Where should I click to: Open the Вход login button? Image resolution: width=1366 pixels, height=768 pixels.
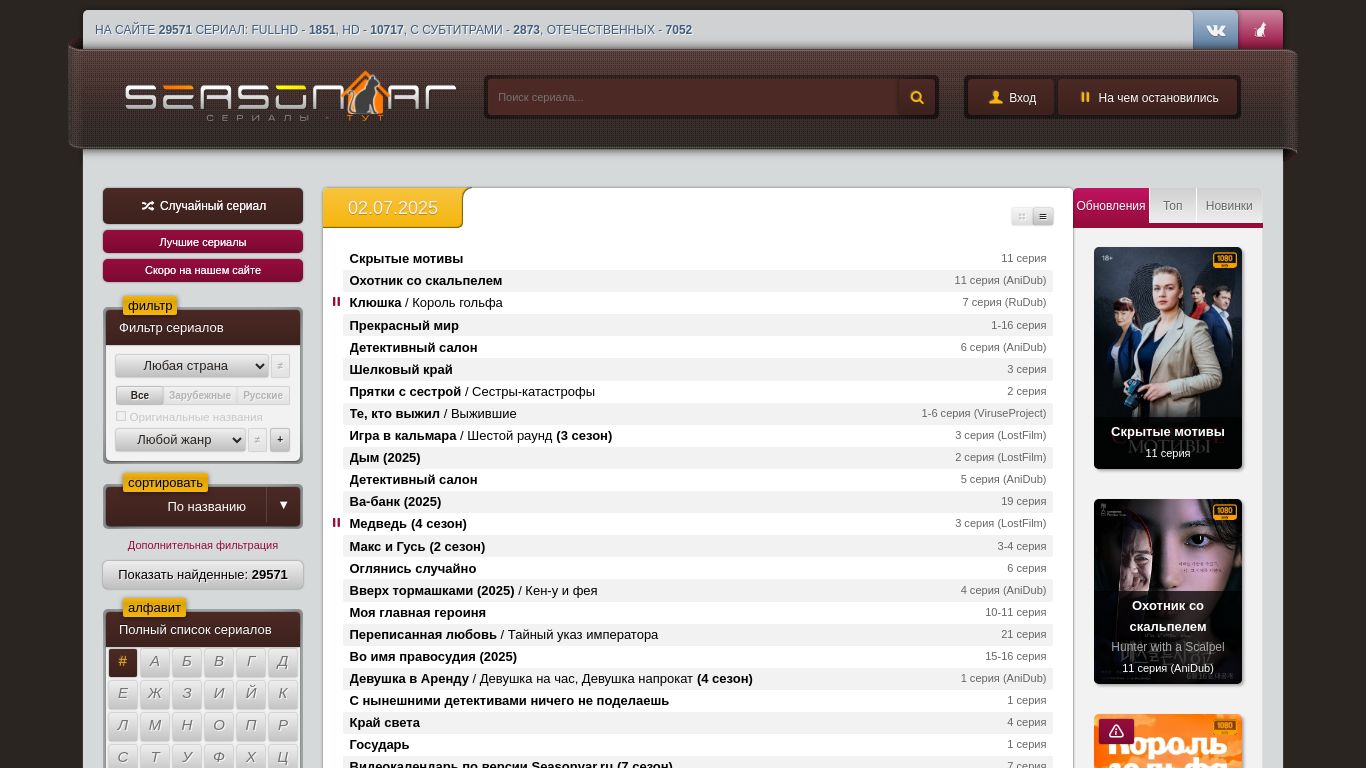coord(1011,98)
